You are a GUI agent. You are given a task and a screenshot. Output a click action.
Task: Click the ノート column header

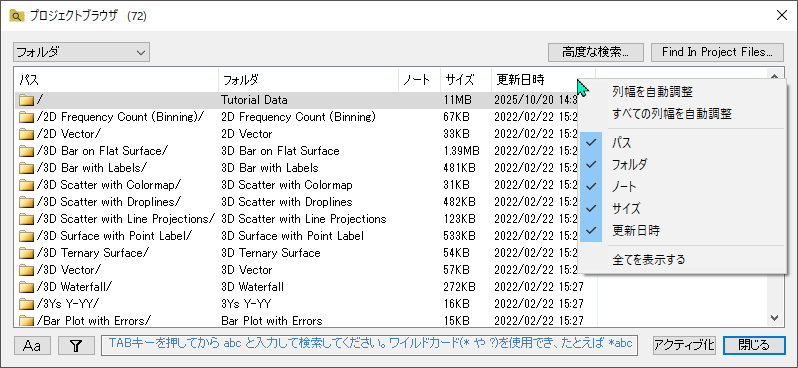(419, 79)
